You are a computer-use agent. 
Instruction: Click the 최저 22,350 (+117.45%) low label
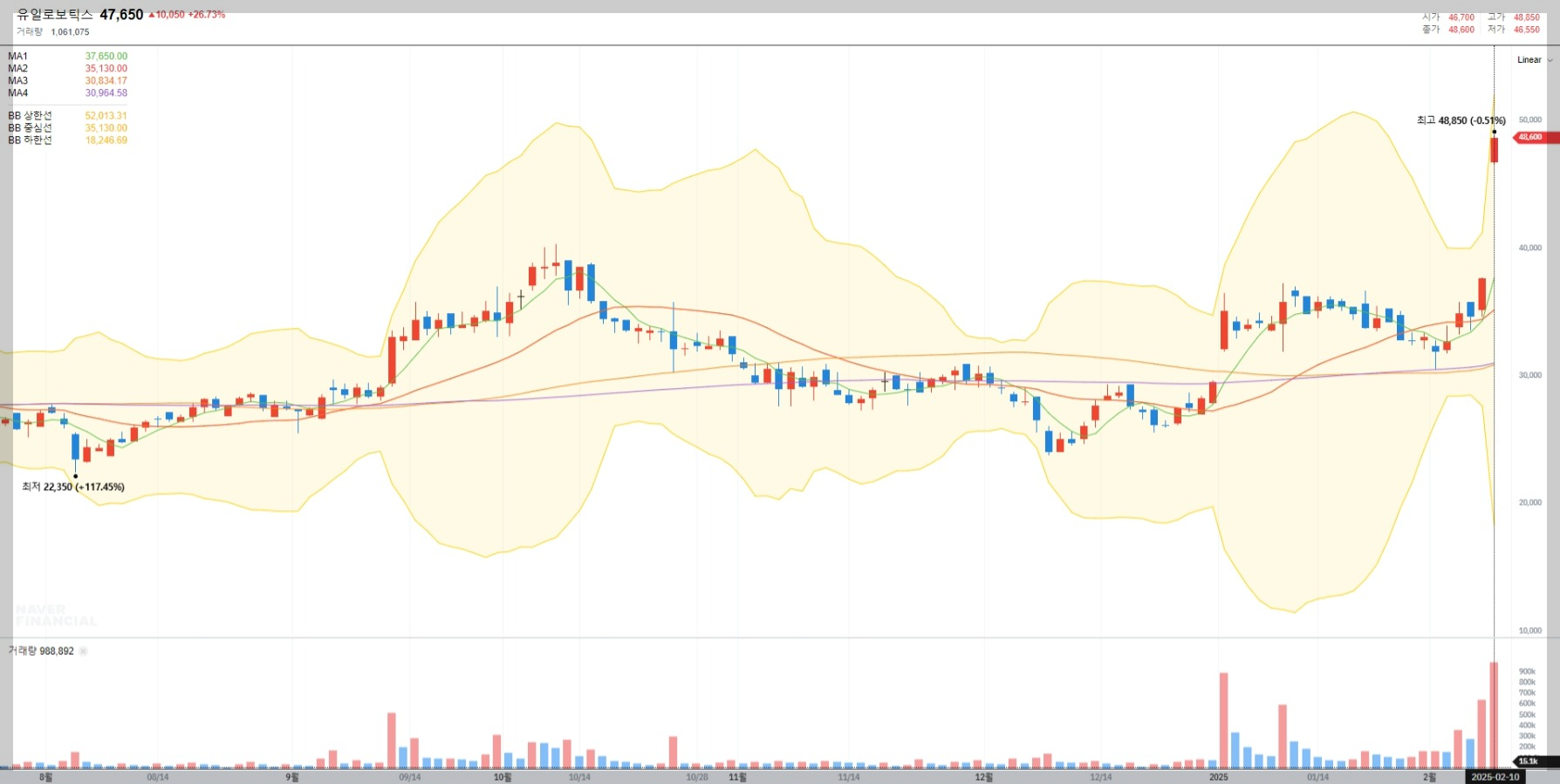point(73,487)
